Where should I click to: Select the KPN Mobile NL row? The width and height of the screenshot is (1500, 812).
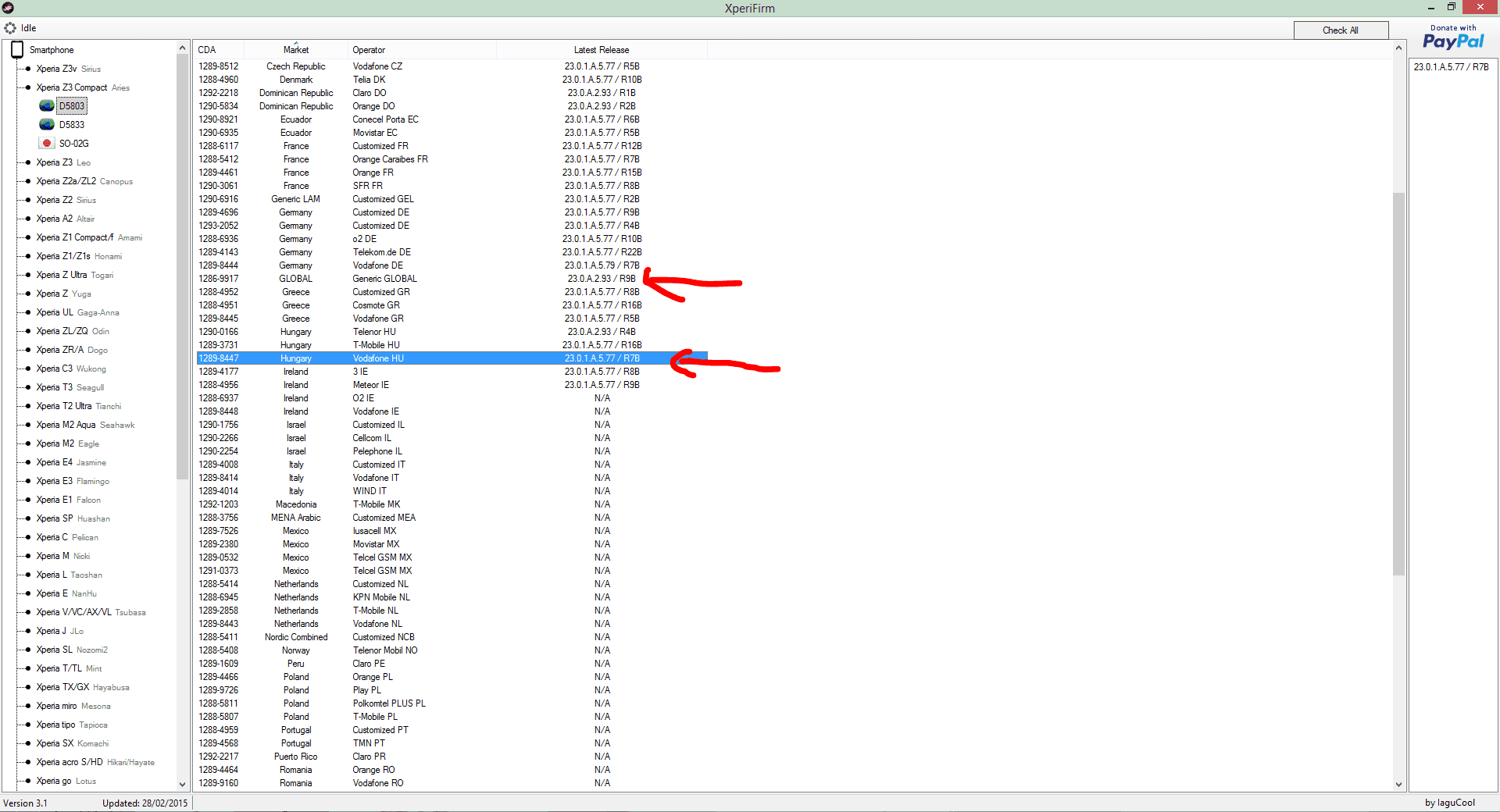click(452, 597)
